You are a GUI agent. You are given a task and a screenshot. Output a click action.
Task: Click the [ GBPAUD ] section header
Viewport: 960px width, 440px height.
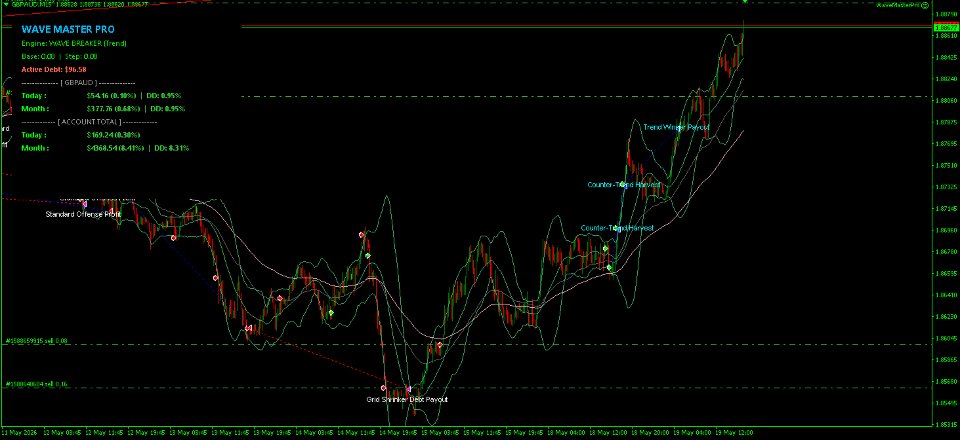78,83
